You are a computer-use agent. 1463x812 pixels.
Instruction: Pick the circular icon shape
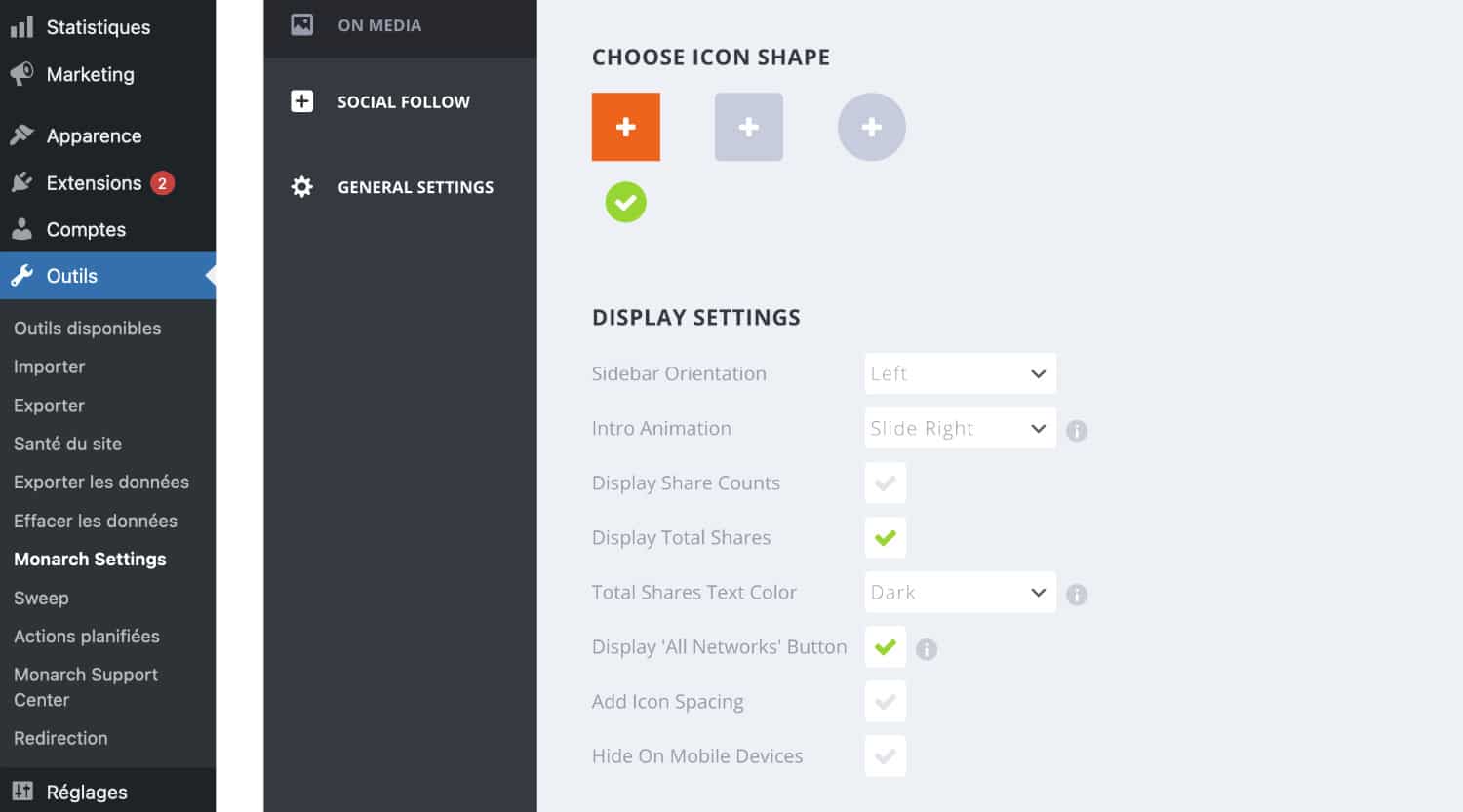(x=872, y=127)
